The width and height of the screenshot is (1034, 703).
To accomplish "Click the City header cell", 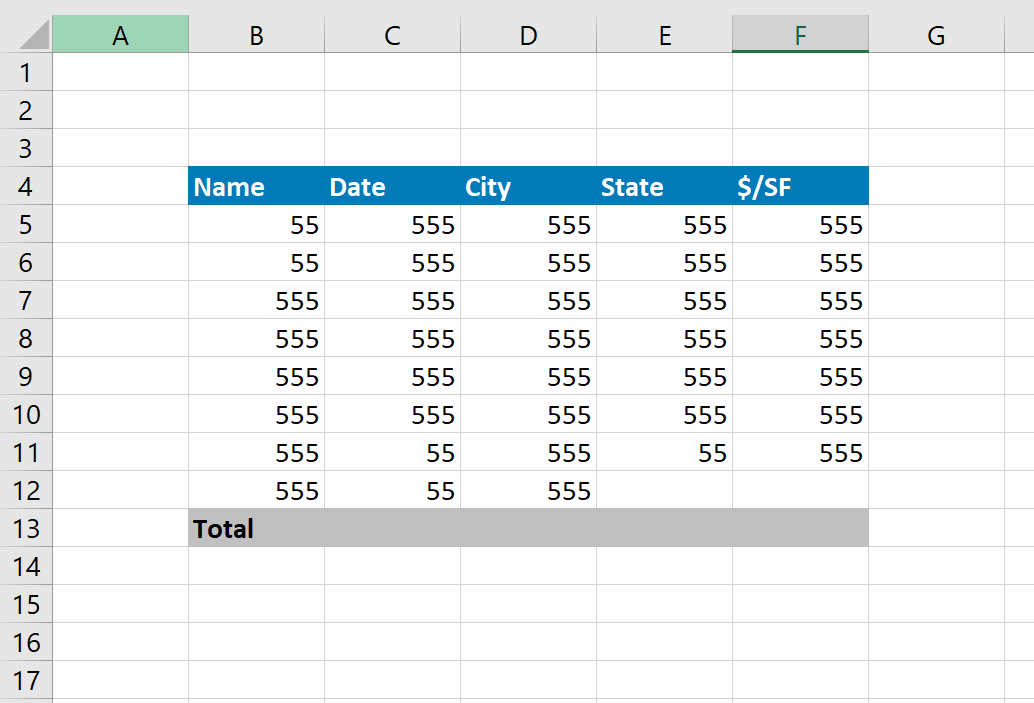I will 528,186.
